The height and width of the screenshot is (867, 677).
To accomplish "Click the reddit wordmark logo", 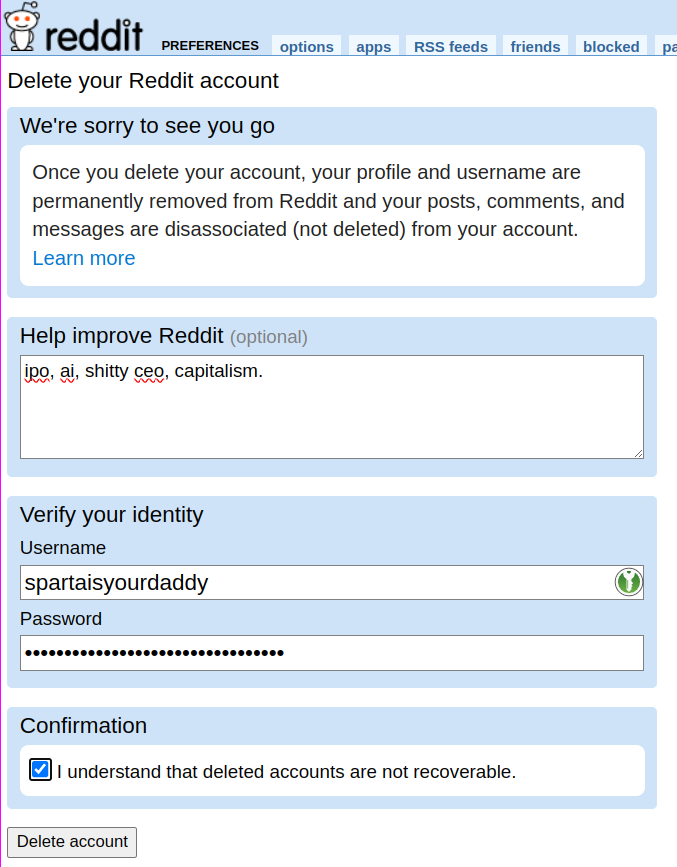I will coord(93,35).
